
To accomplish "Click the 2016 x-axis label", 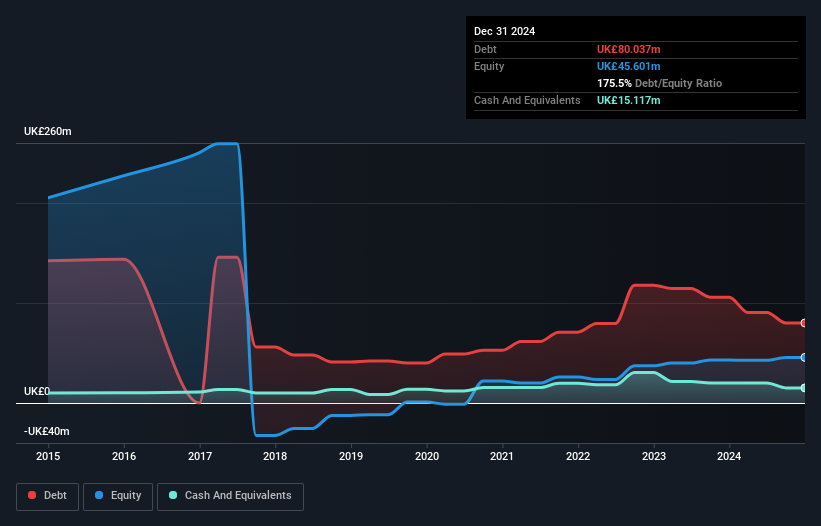I will [124, 456].
